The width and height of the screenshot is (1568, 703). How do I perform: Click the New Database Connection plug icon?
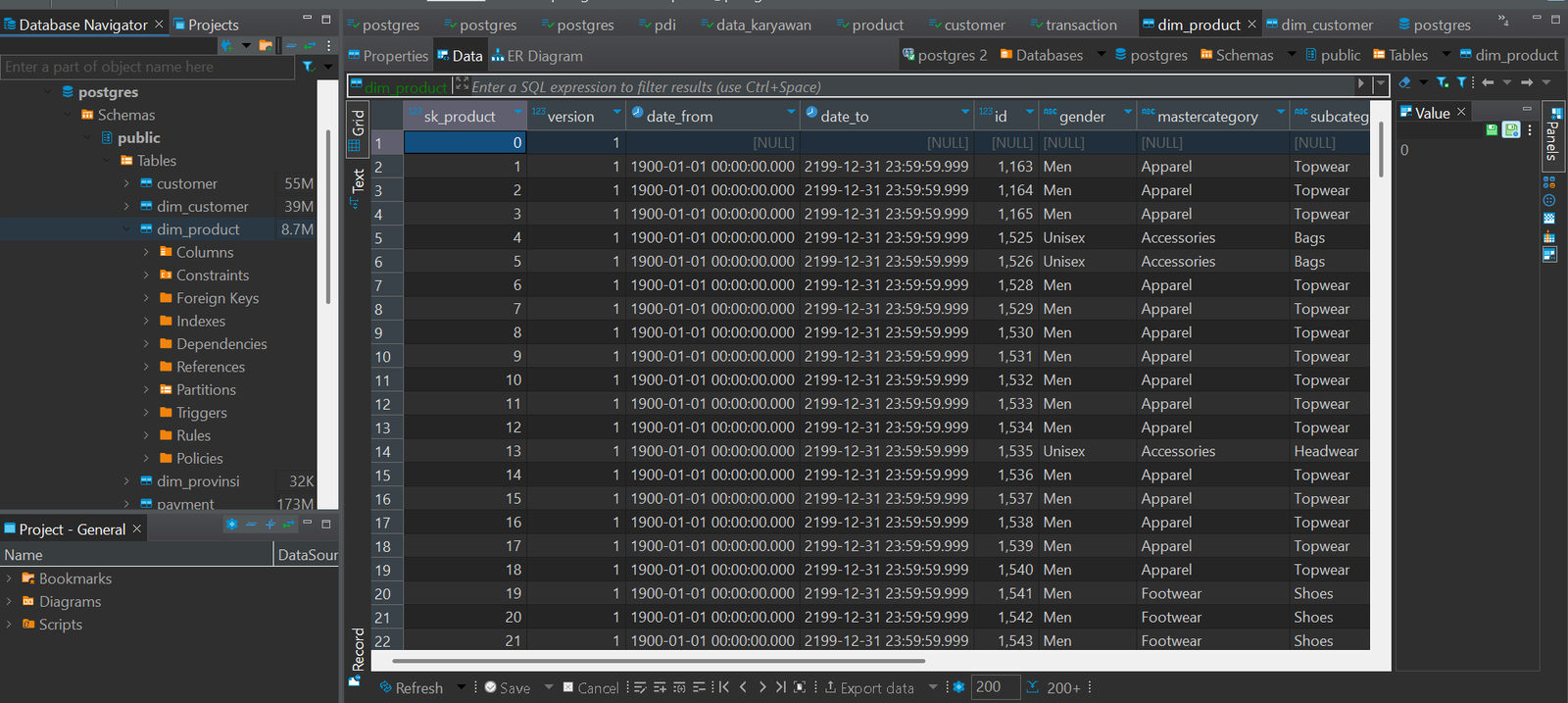[x=226, y=45]
